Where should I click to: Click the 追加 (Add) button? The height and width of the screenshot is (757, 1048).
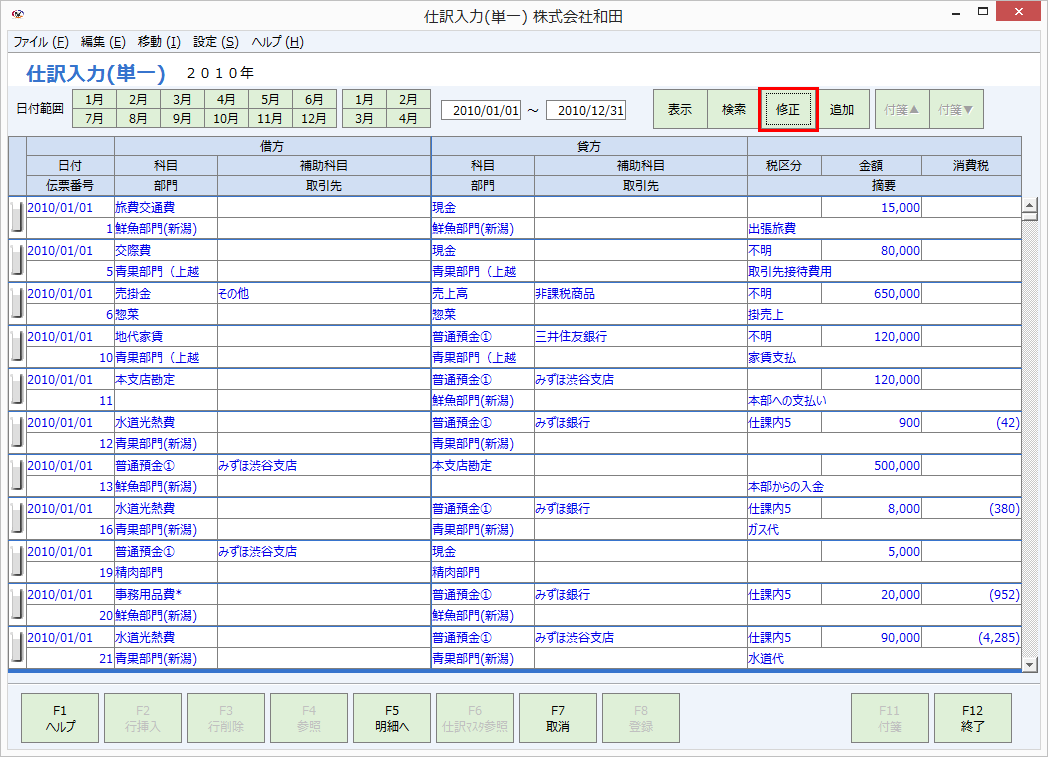[843, 110]
